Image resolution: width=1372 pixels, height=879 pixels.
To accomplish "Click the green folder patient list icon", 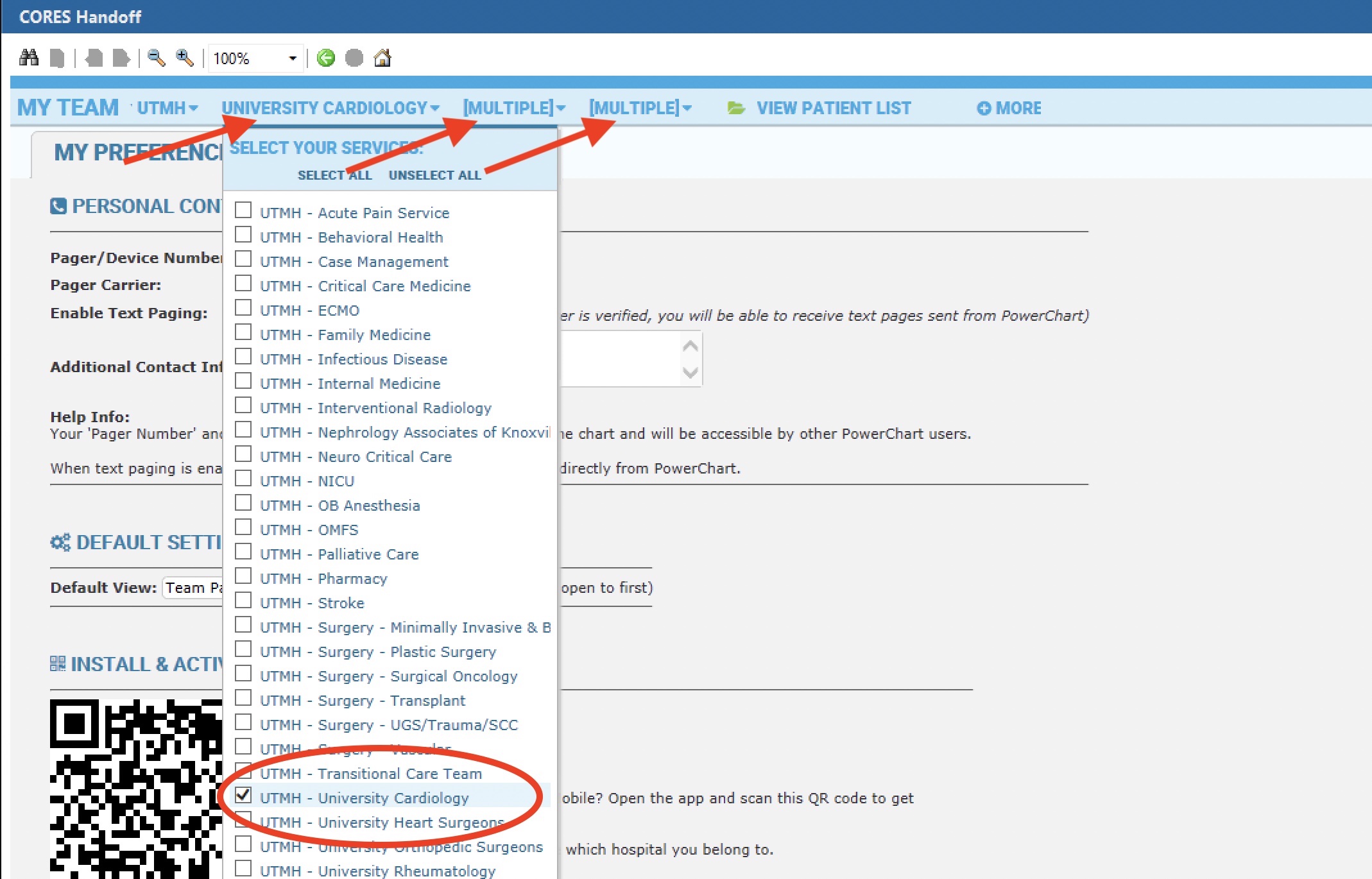I will (736, 108).
